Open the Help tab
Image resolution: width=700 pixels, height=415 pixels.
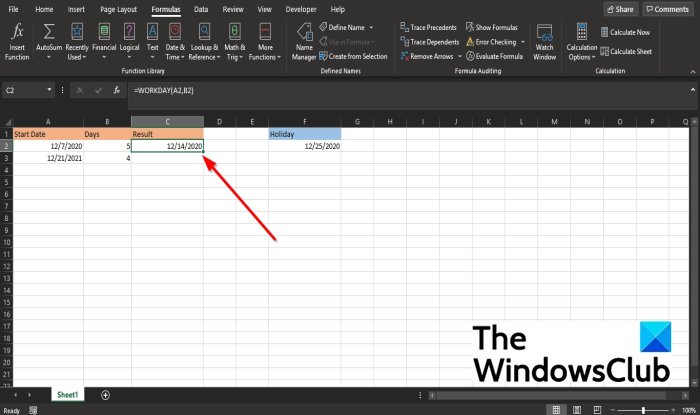(338, 9)
